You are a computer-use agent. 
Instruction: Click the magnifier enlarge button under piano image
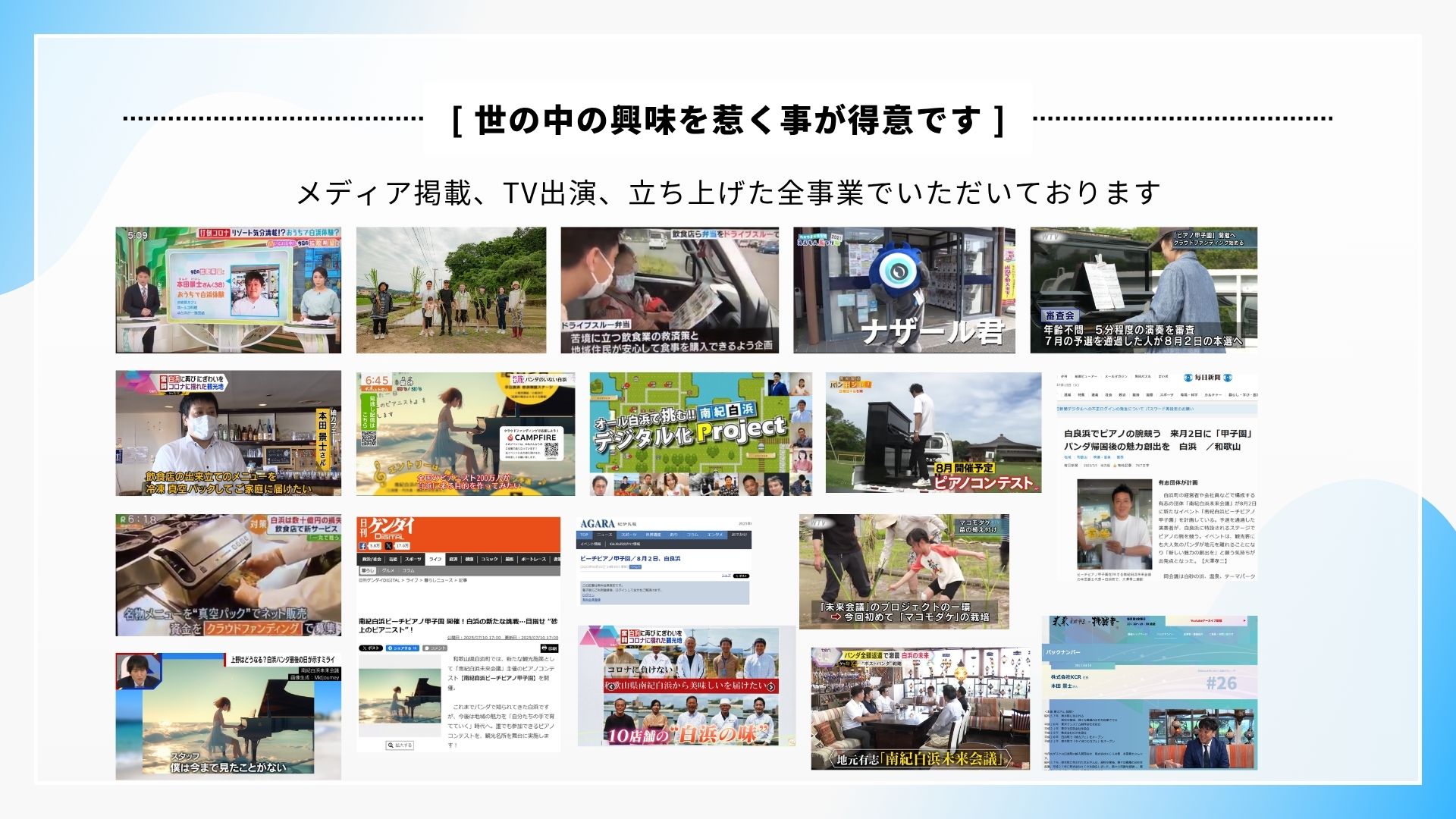point(400,745)
